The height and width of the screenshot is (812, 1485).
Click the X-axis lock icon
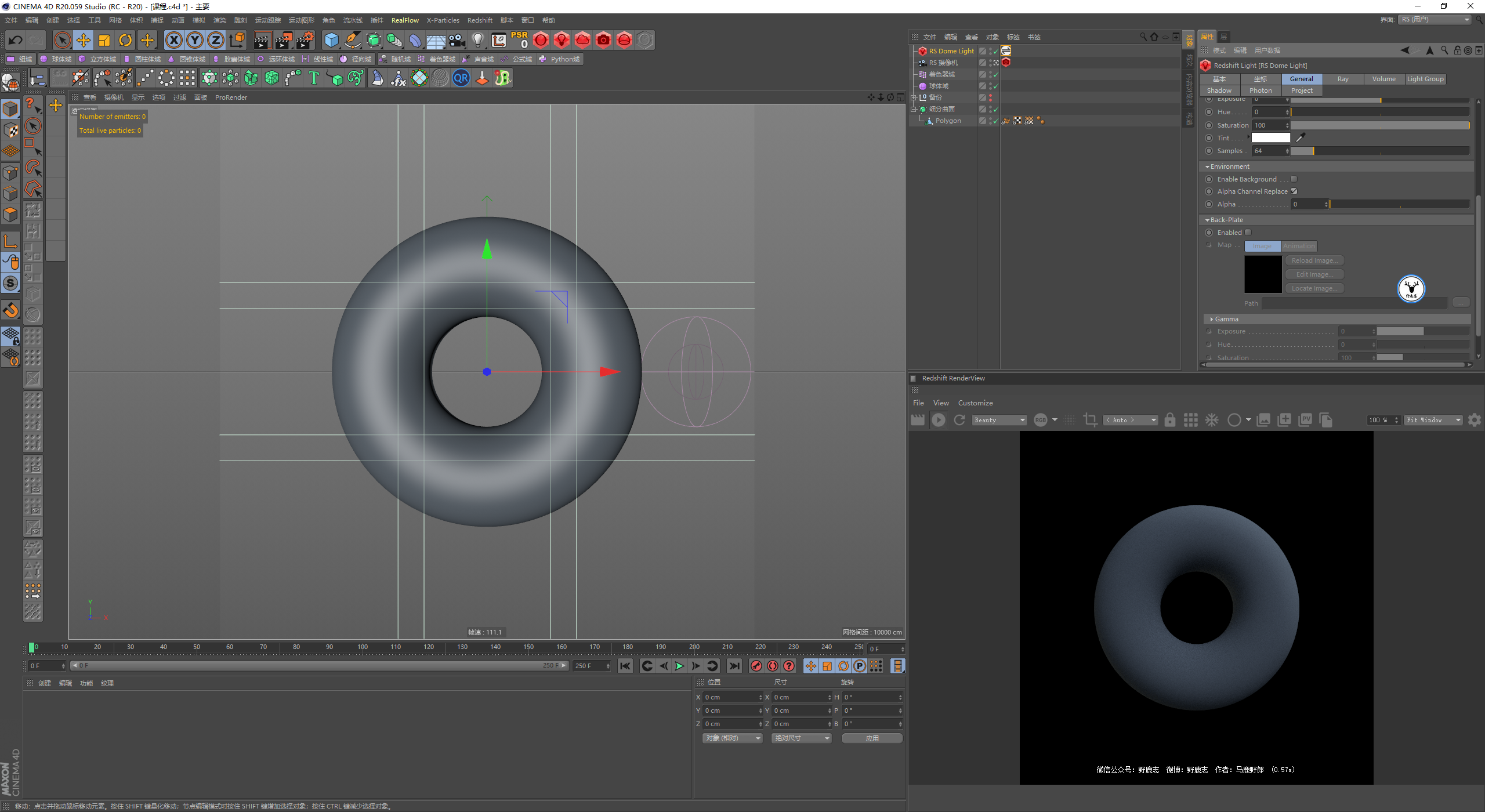(173, 40)
